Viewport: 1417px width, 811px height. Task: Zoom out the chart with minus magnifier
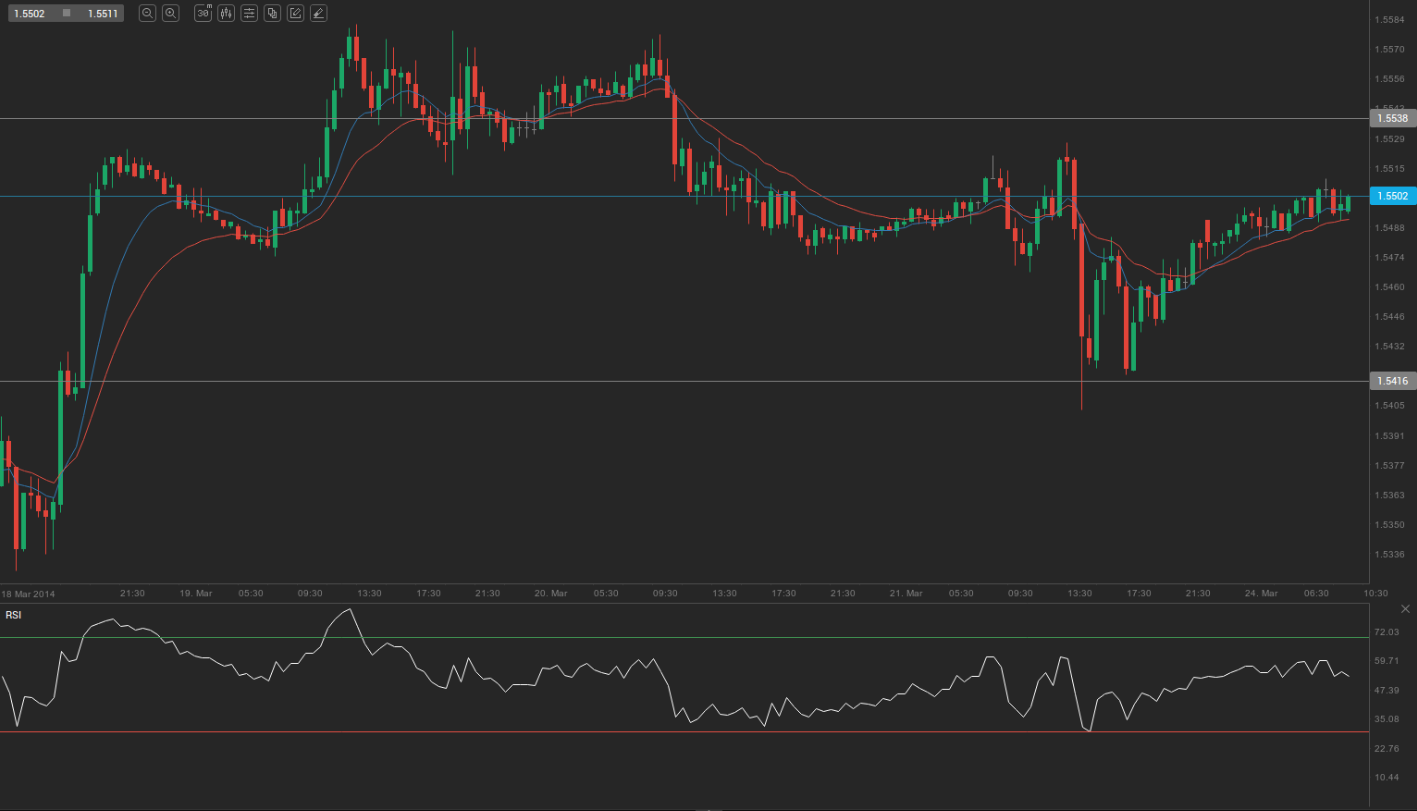(x=147, y=13)
